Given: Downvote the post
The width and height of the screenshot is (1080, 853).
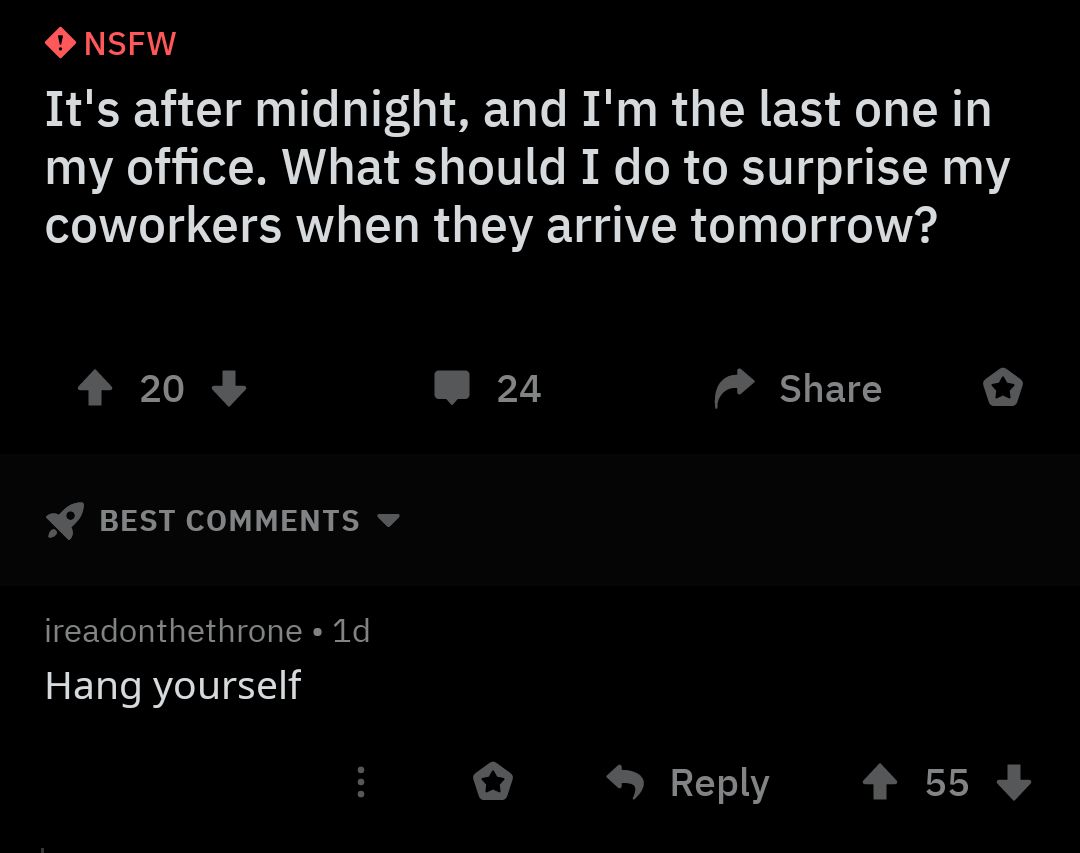Looking at the screenshot, I should pos(229,388).
